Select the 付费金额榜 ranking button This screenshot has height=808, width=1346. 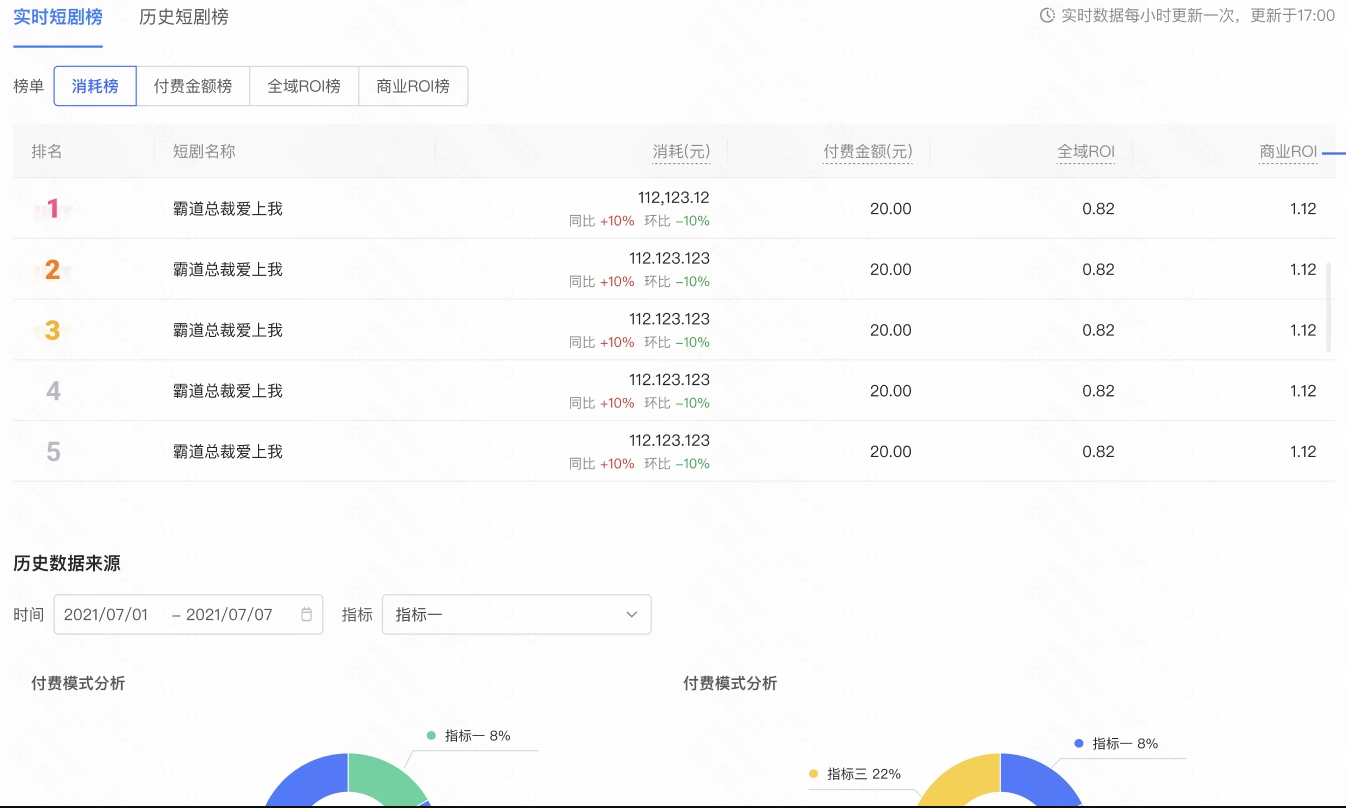coord(193,86)
